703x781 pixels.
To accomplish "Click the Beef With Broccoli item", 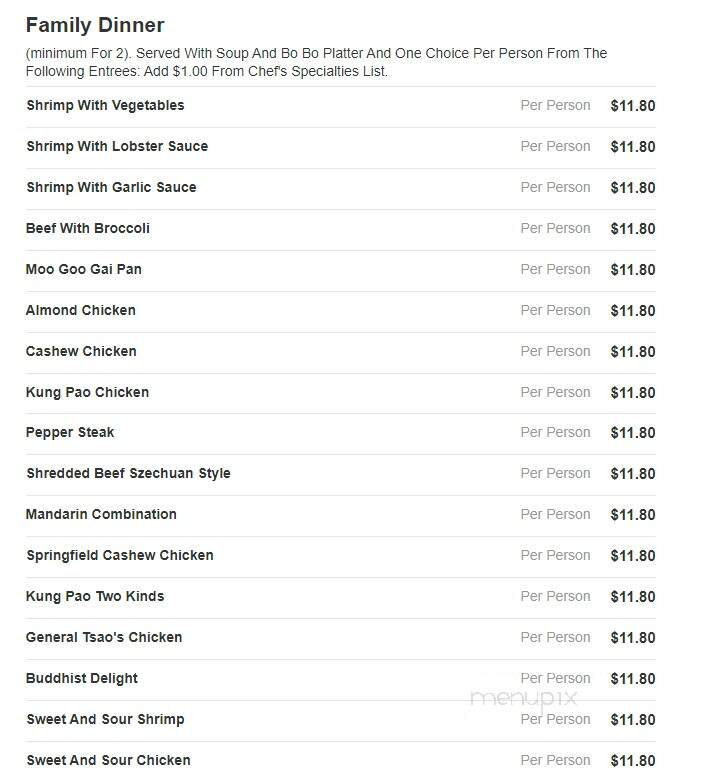I will tap(88, 228).
